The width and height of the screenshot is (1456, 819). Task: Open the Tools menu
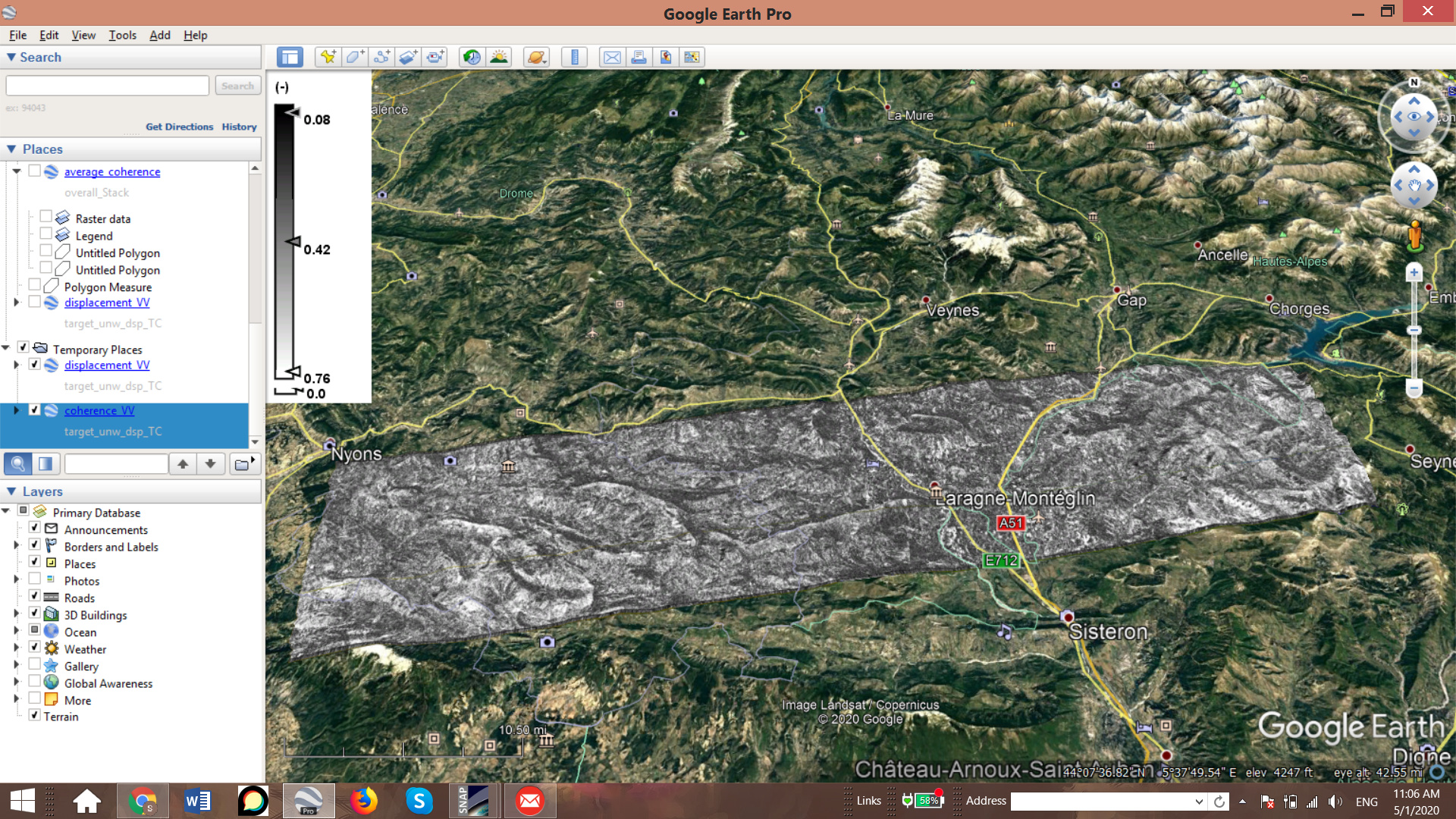tap(122, 35)
